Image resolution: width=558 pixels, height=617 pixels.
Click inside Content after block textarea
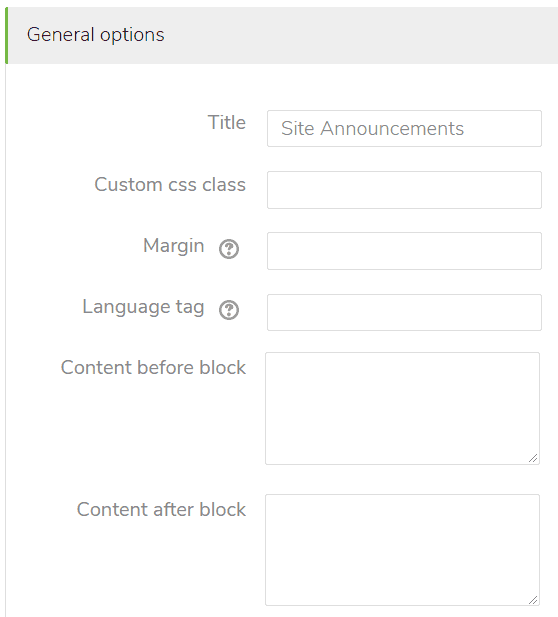pyautogui.click(x=402, y=550)
